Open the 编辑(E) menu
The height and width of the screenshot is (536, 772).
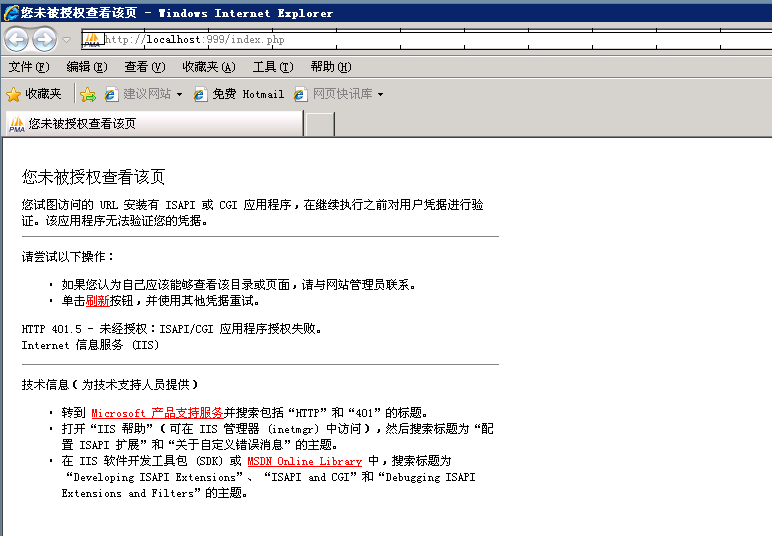point(87,66)
